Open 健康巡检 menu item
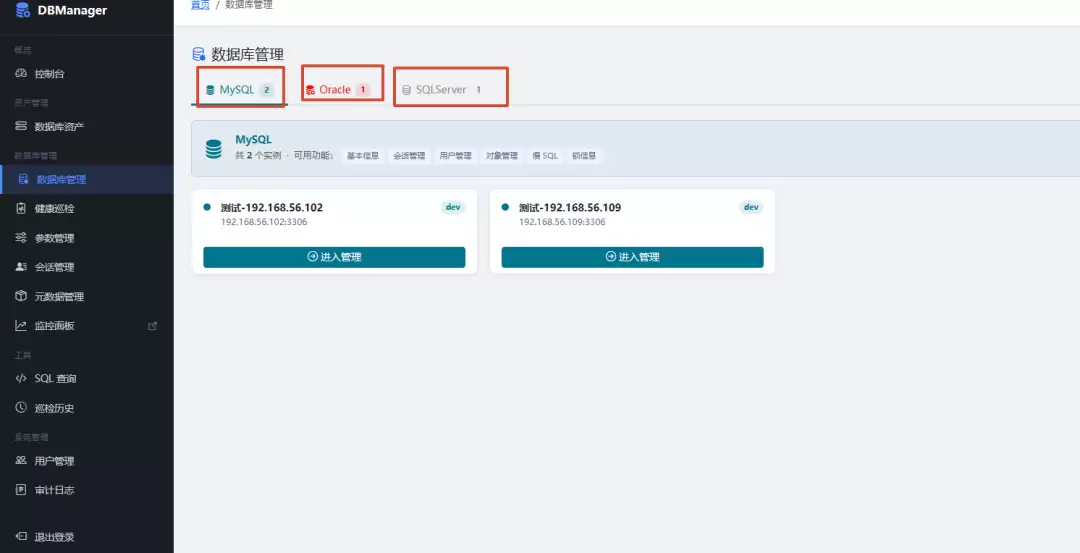This screenshot has height=553, width=1080. point(87,208)
